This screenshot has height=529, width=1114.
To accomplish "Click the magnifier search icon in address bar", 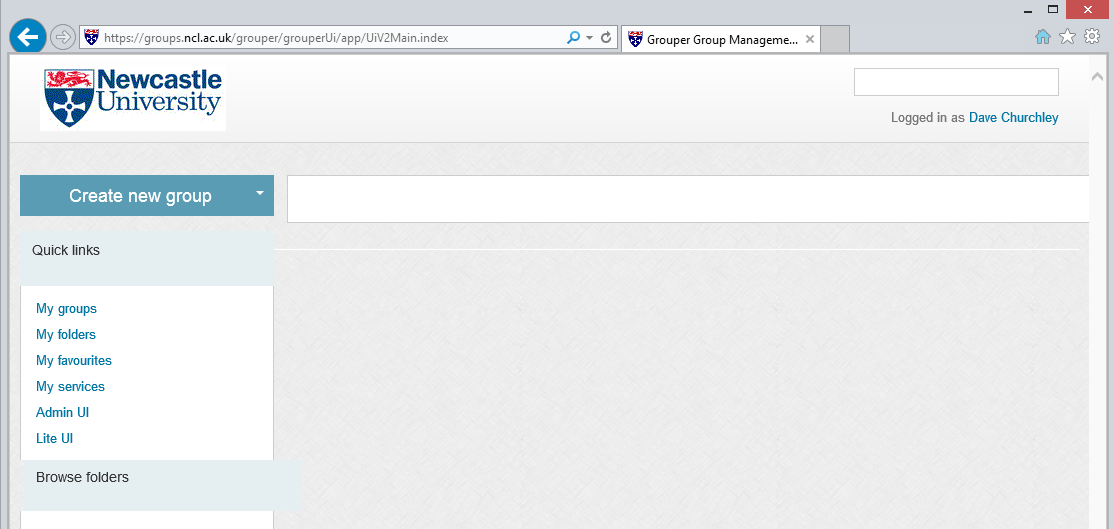I will point(573,38).
